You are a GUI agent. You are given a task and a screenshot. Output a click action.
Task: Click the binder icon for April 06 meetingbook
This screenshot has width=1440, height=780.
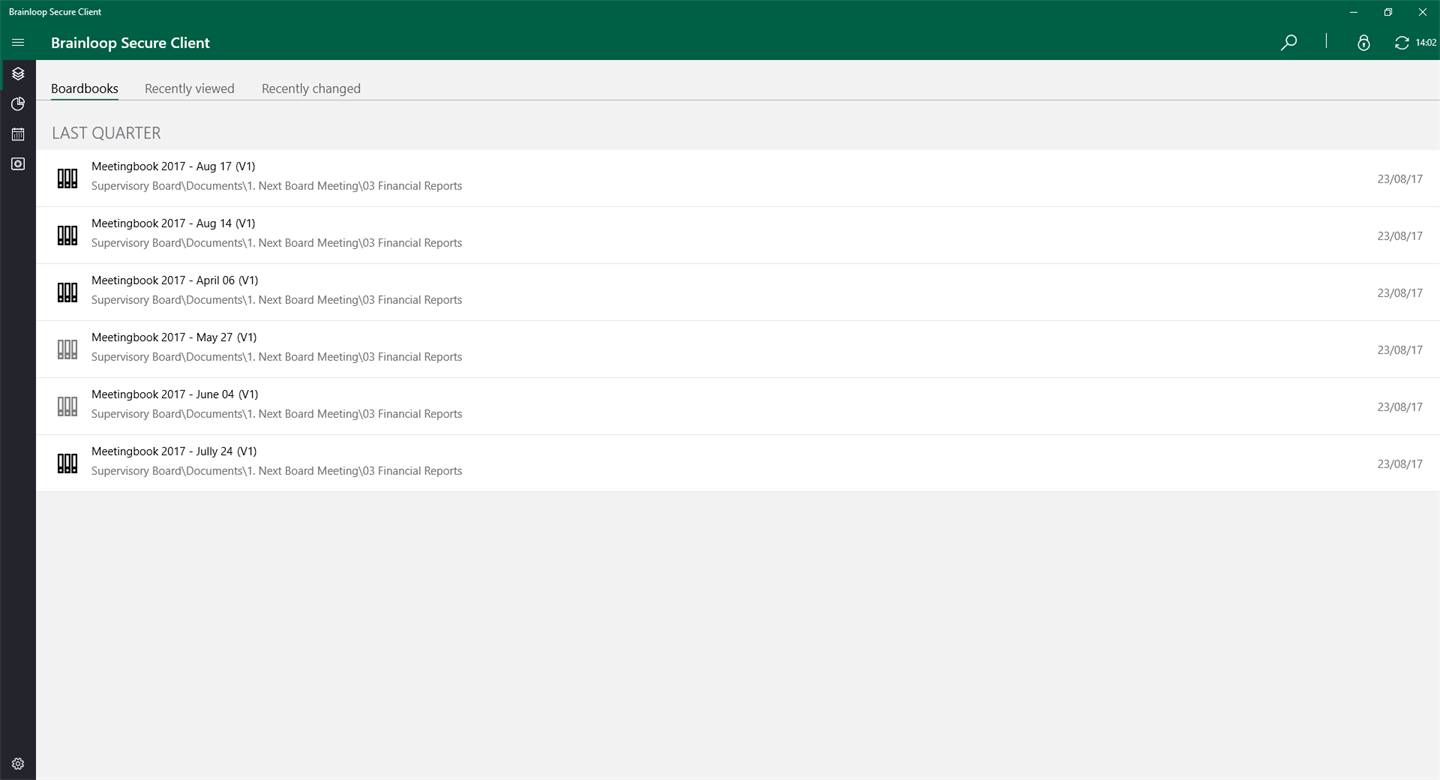(x=67, y=292)
